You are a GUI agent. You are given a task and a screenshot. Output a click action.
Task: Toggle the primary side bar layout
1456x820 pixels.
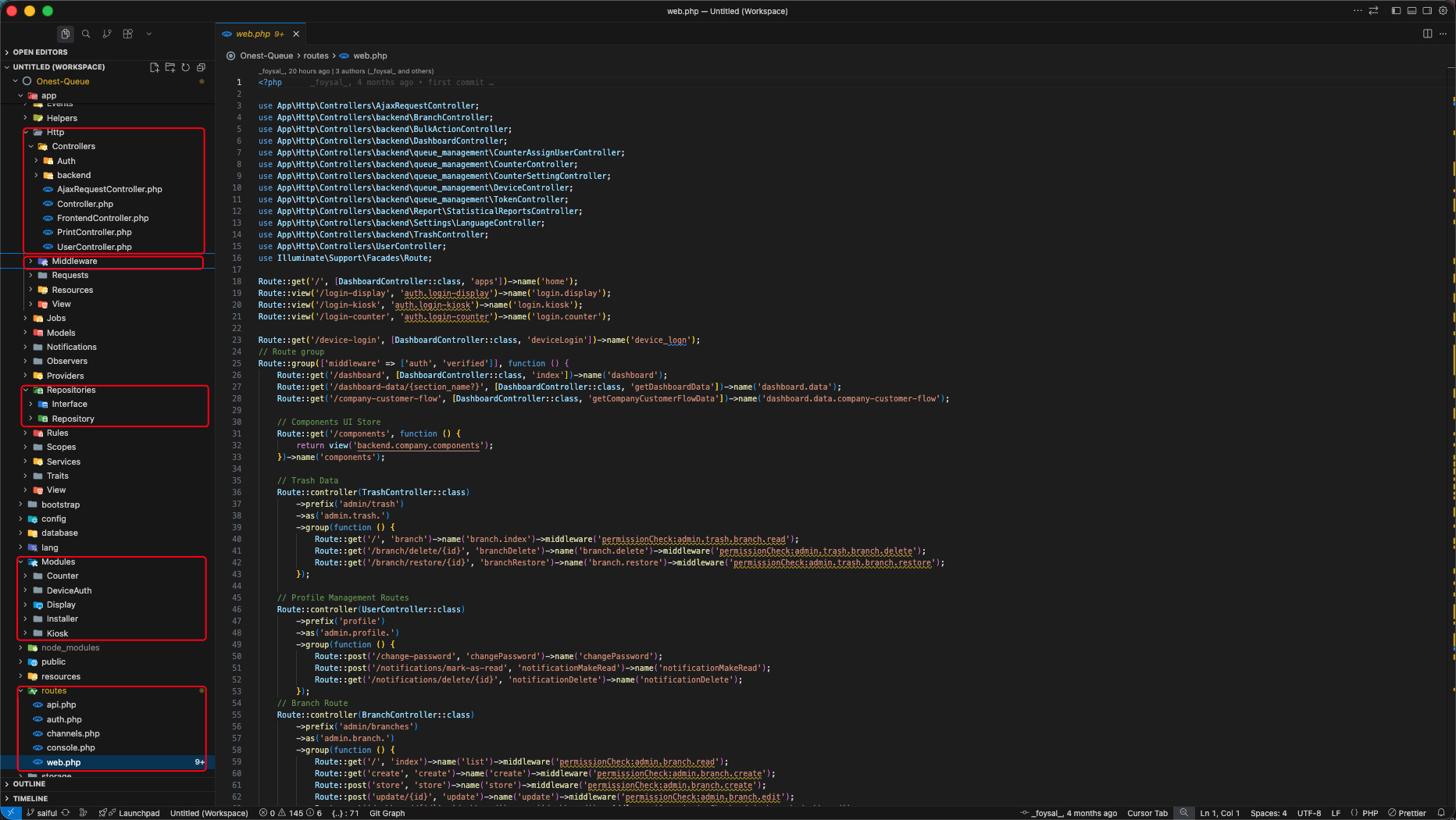[1396, 11]
